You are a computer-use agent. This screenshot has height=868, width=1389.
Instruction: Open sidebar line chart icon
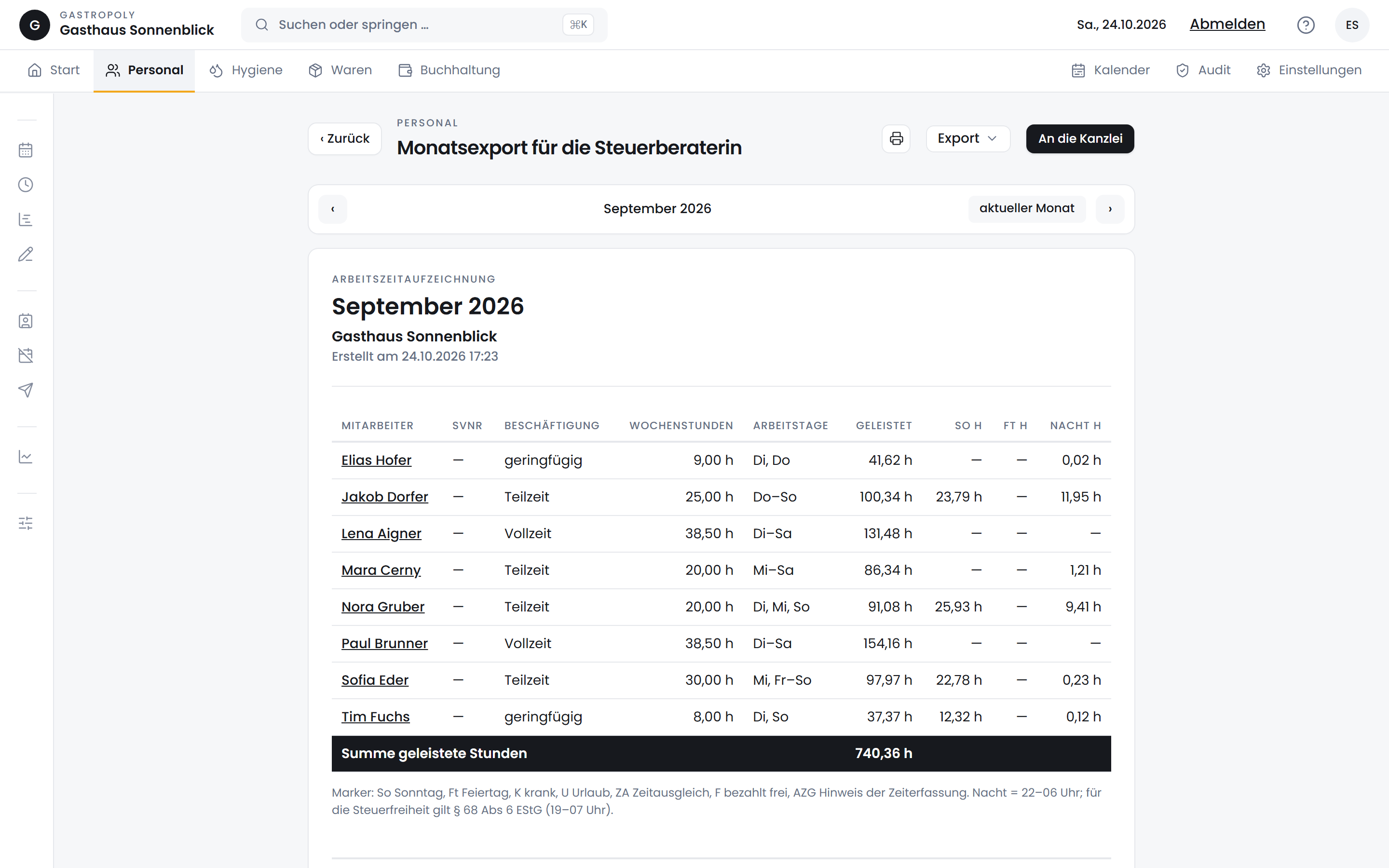[x=25, y=457]
